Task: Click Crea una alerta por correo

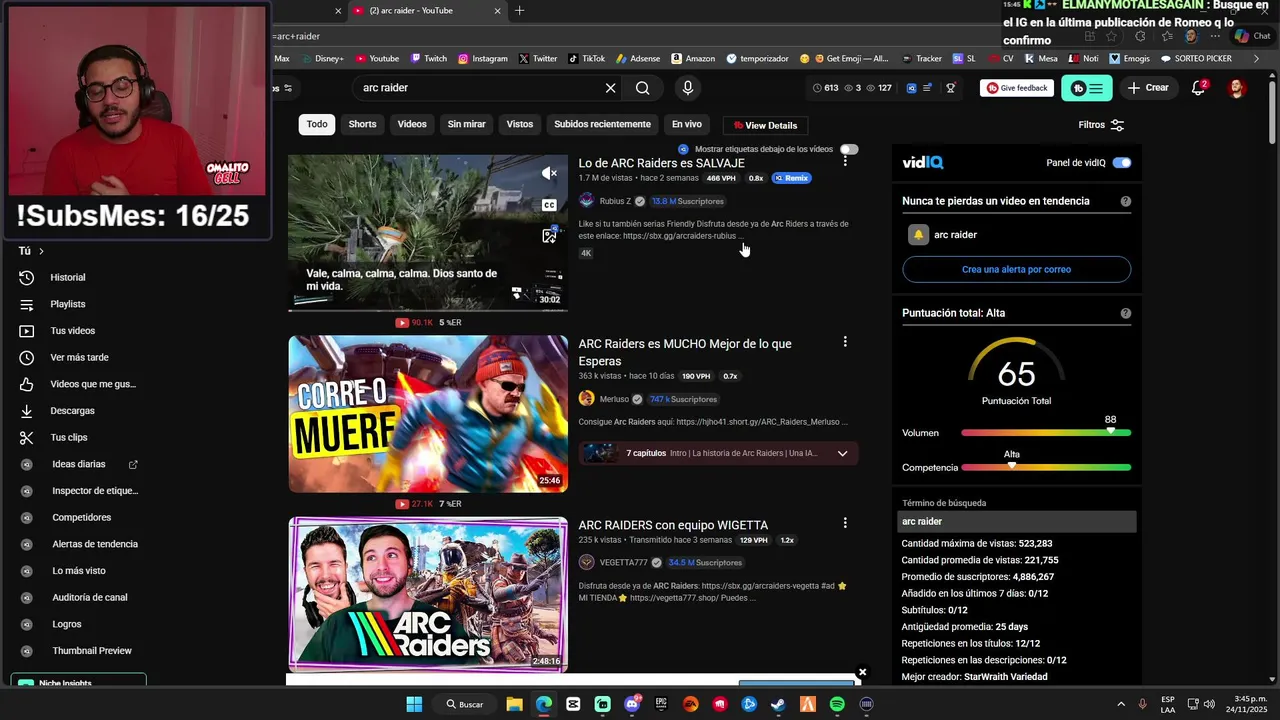Action: (x=1016, y=269)
